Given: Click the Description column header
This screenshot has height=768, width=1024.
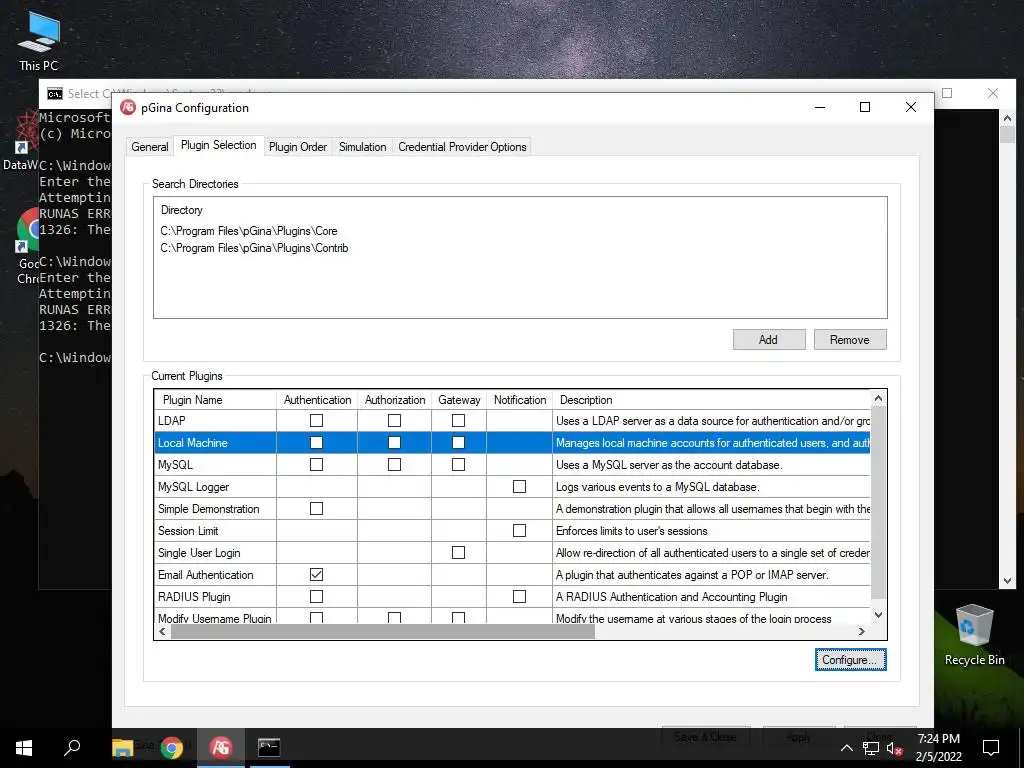Looking at the screenshot, I should tap(712, 400).
